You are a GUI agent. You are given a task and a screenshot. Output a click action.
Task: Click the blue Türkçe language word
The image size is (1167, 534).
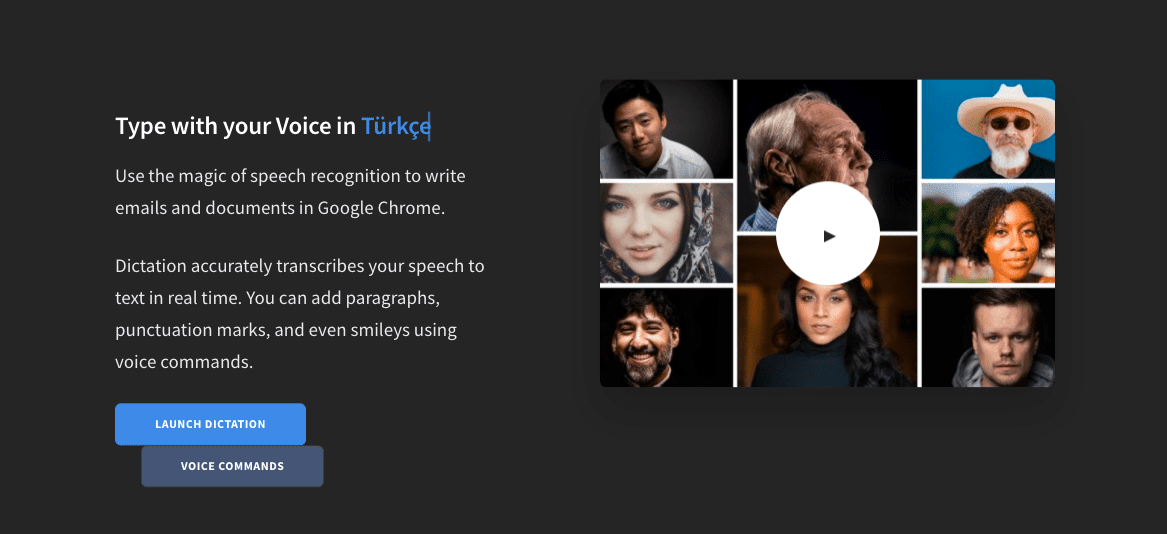[395, 127]
